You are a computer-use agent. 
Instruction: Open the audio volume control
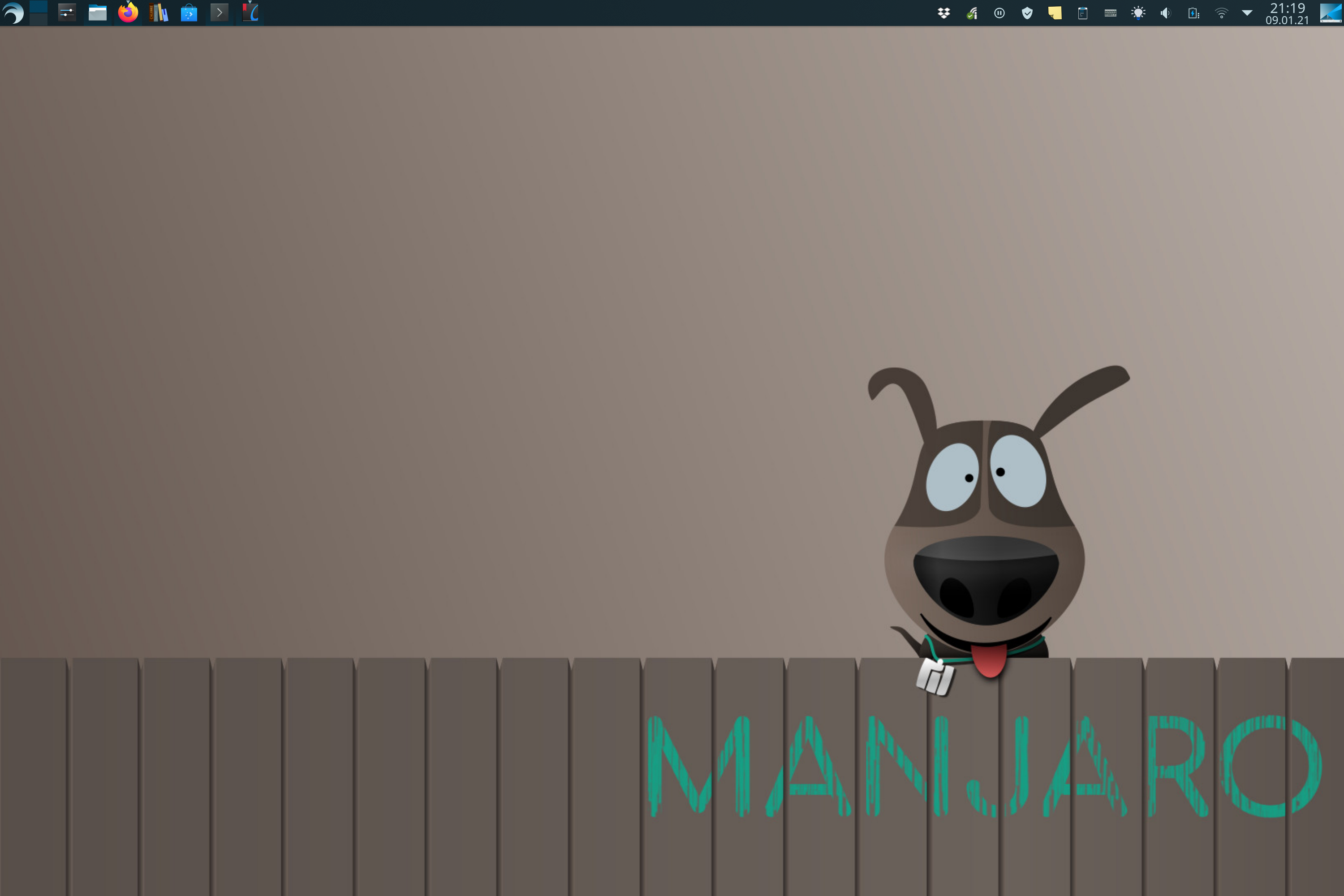[x=1166, y=13]
